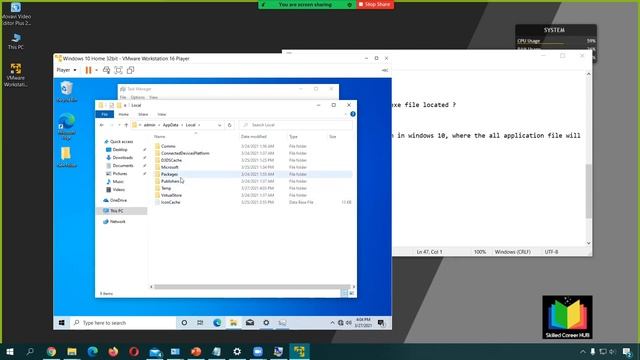
Task: Click the Explorer help question mark icon
Action: pyautogui.click(x=353, y=114)
